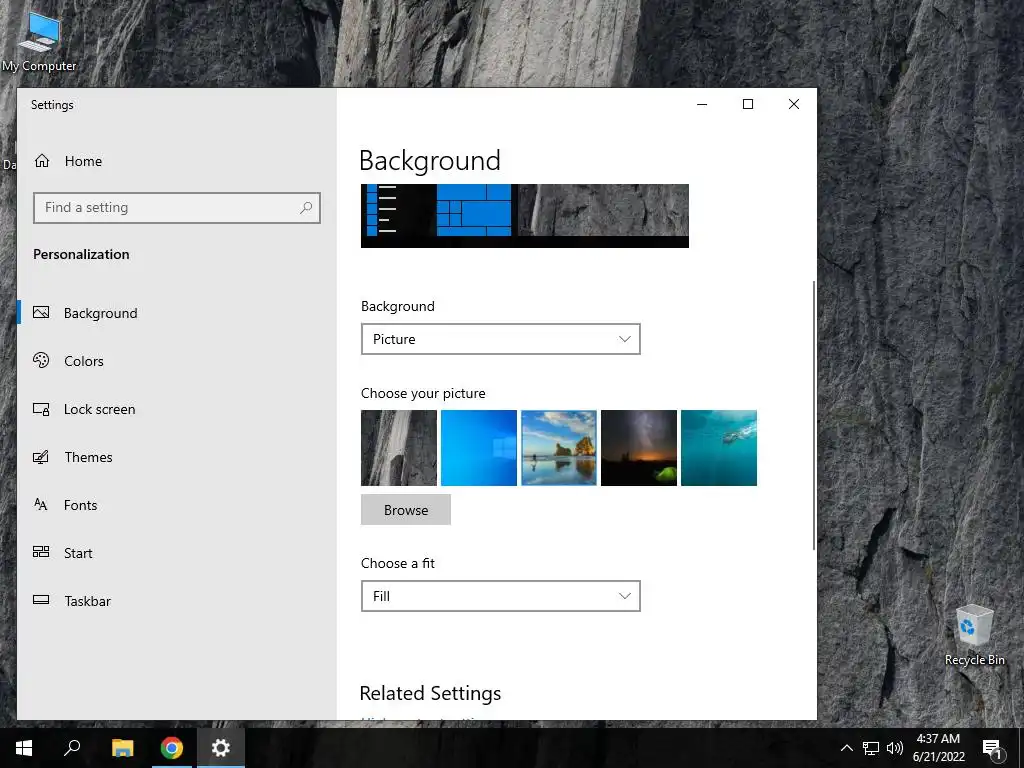The width and height of the screenshot is (1024, 768).
Task: Minimize the Settings window
Action: click(x=702, y=104)
